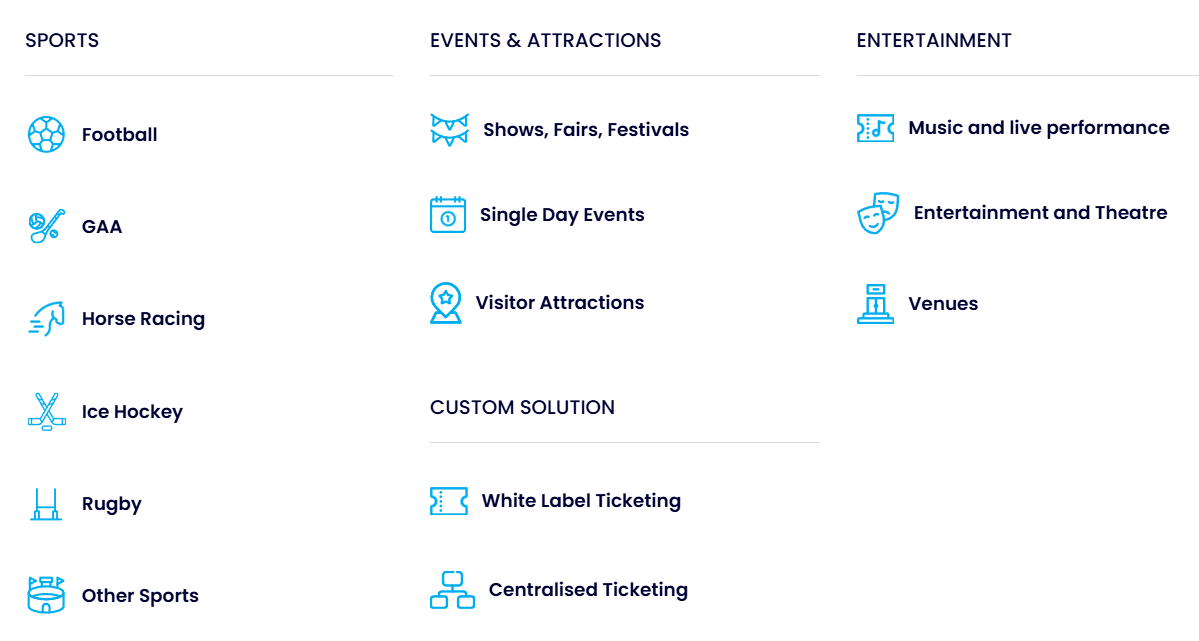Open Music and live performance page
Screen dimensions: 1199x641
(1038, 128)
